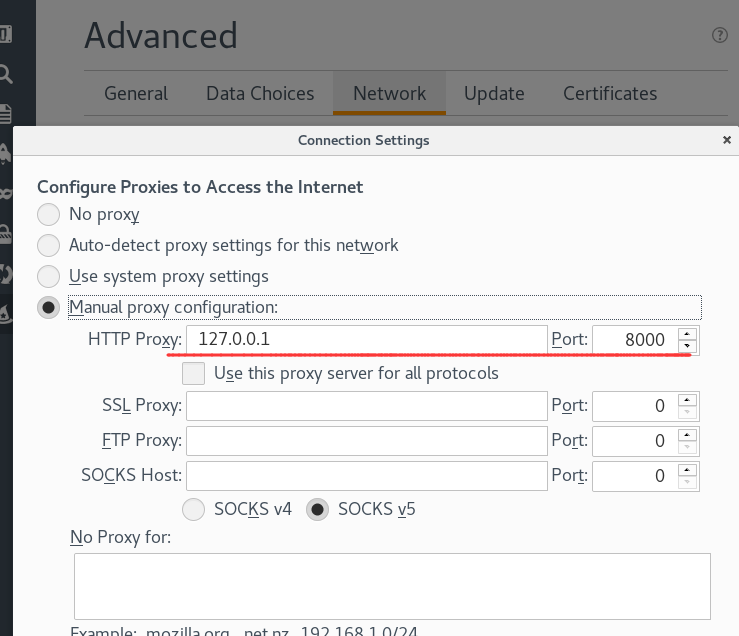Click the SSL Proxy input field
The height and width of the screenshot is (636, 739).
(367, 406)
